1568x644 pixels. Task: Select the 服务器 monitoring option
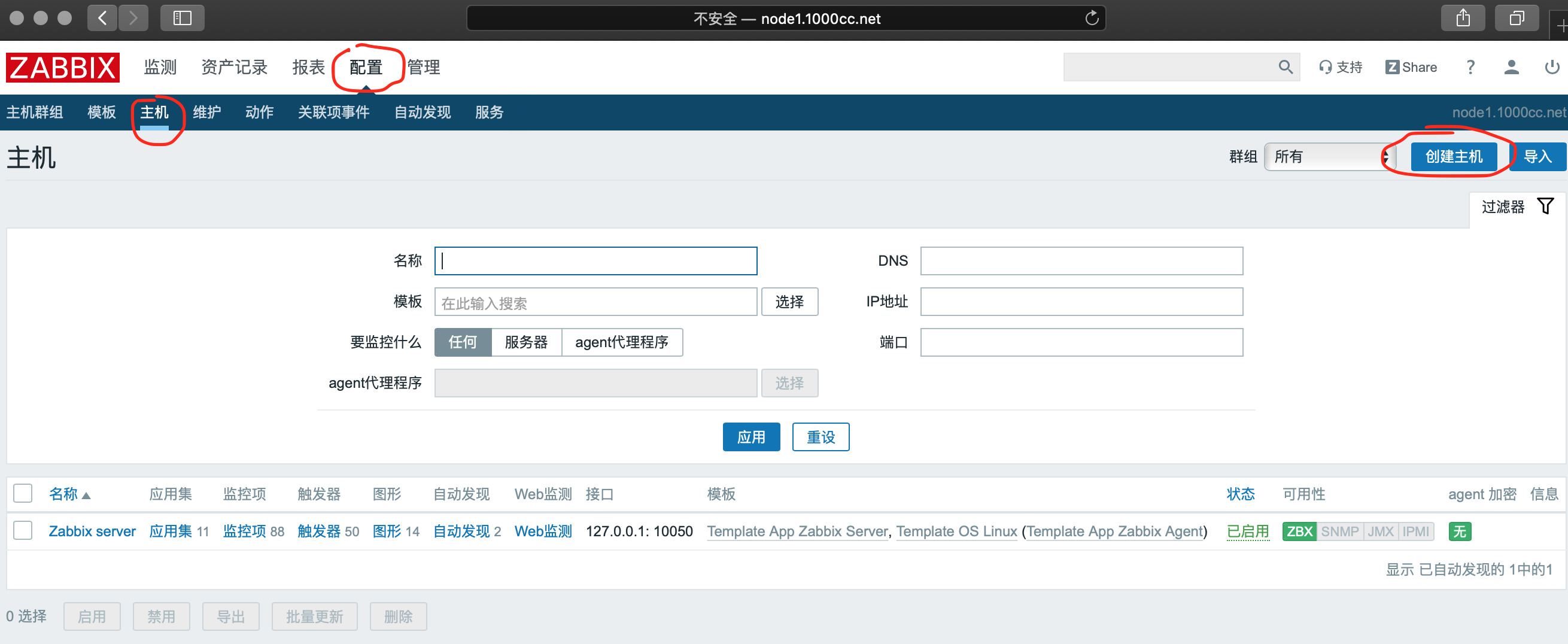point(526,342)
